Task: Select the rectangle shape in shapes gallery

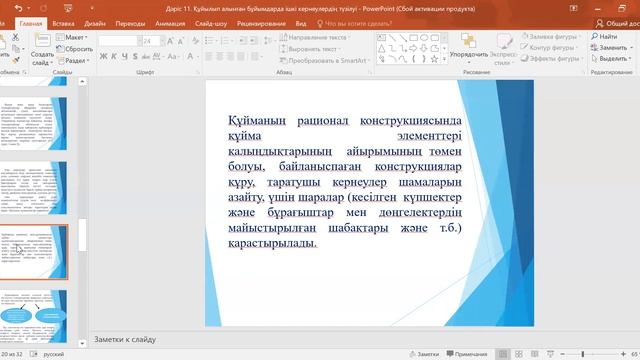Action: [x=413, y=38]
